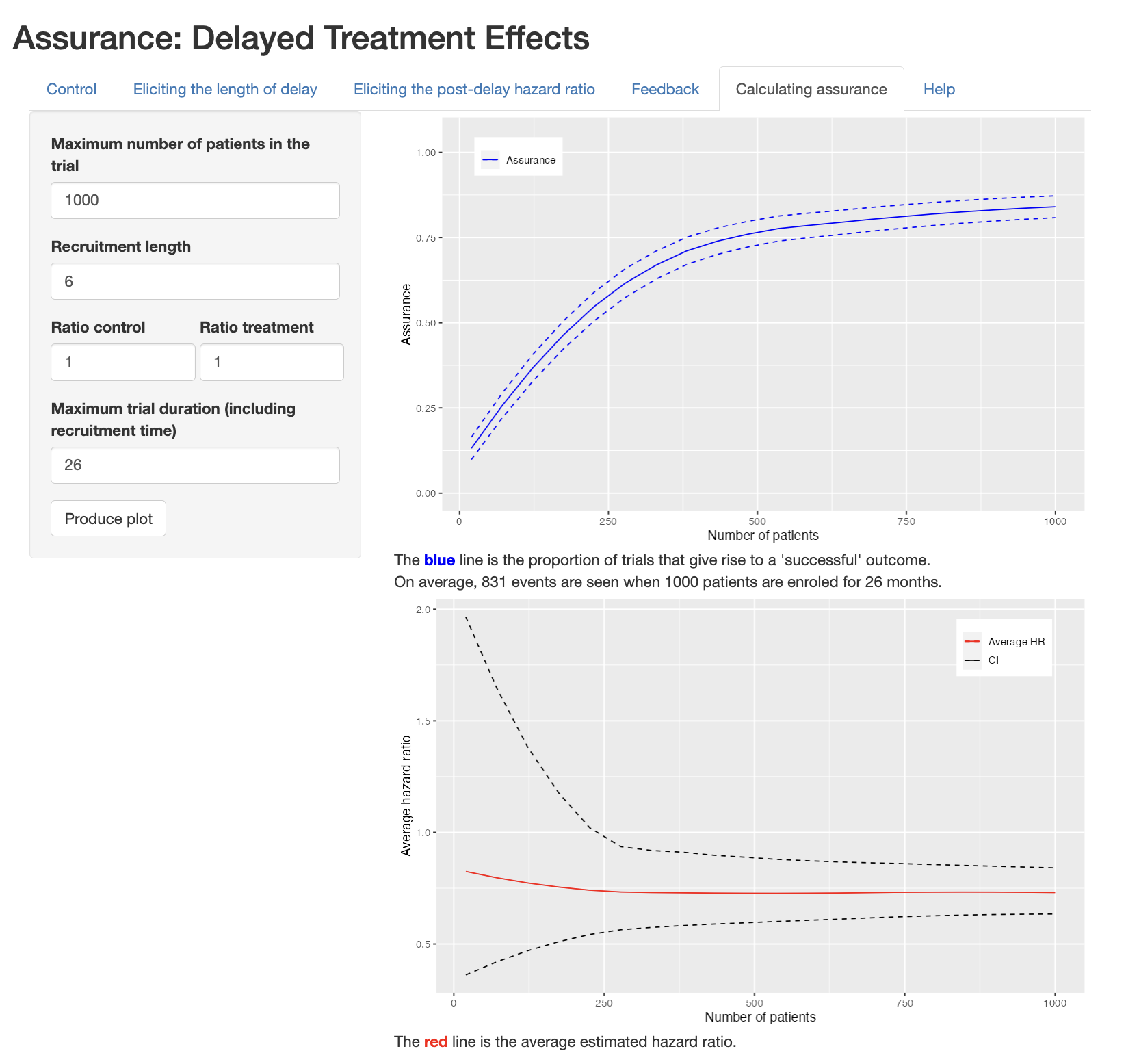
Task: Click the red Average HR legend icon
Action: point(972,642)
